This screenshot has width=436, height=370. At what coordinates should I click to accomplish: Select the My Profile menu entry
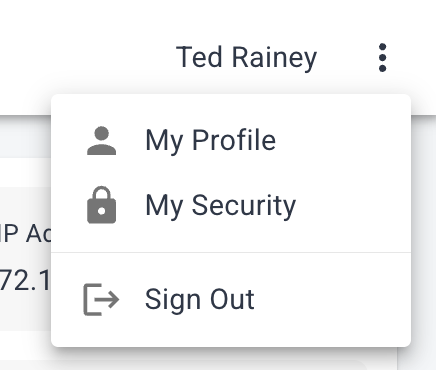pyautogui.click(x=231, y=141)
